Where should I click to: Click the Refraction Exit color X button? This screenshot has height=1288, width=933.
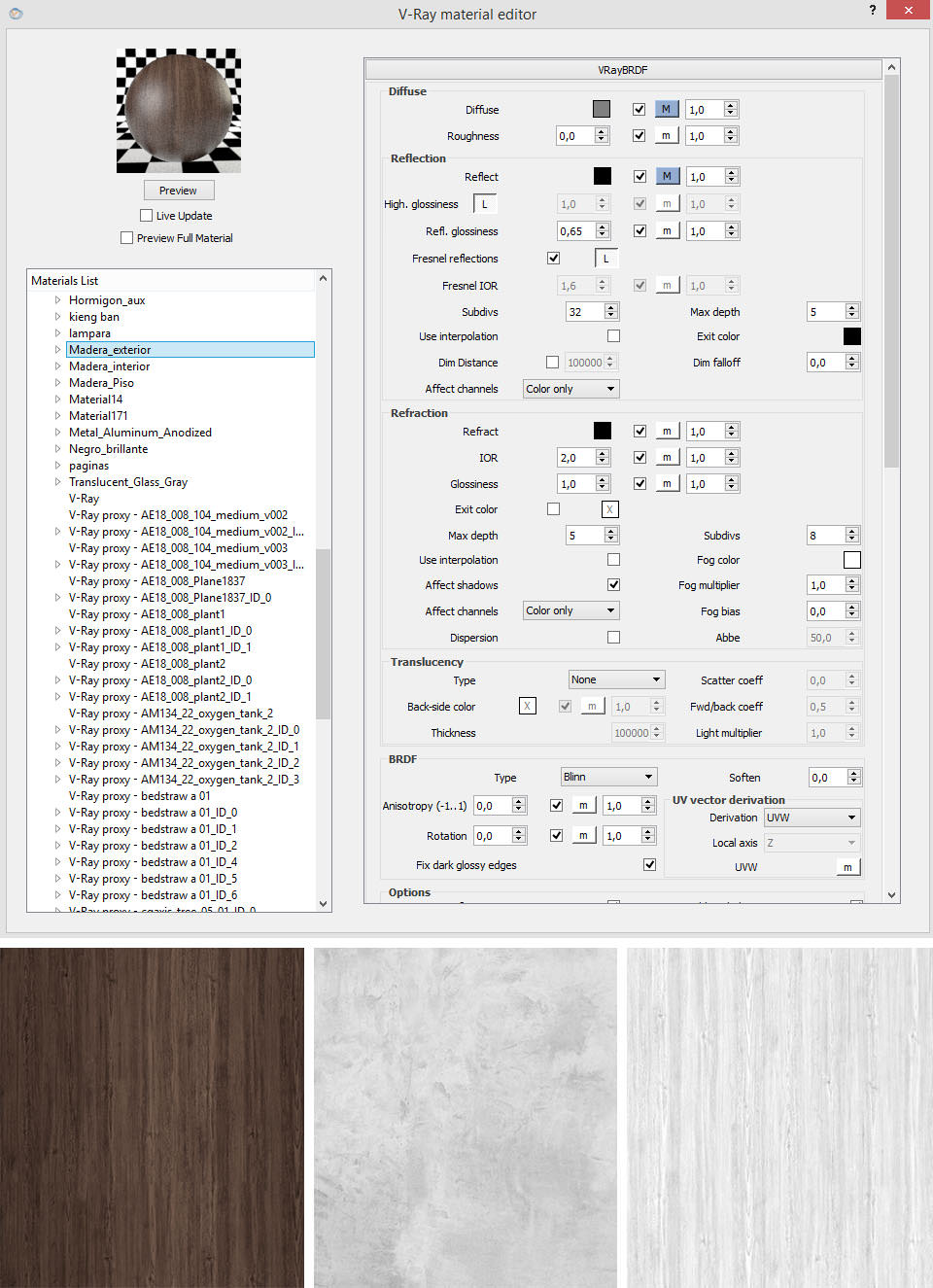pos(609,509)
